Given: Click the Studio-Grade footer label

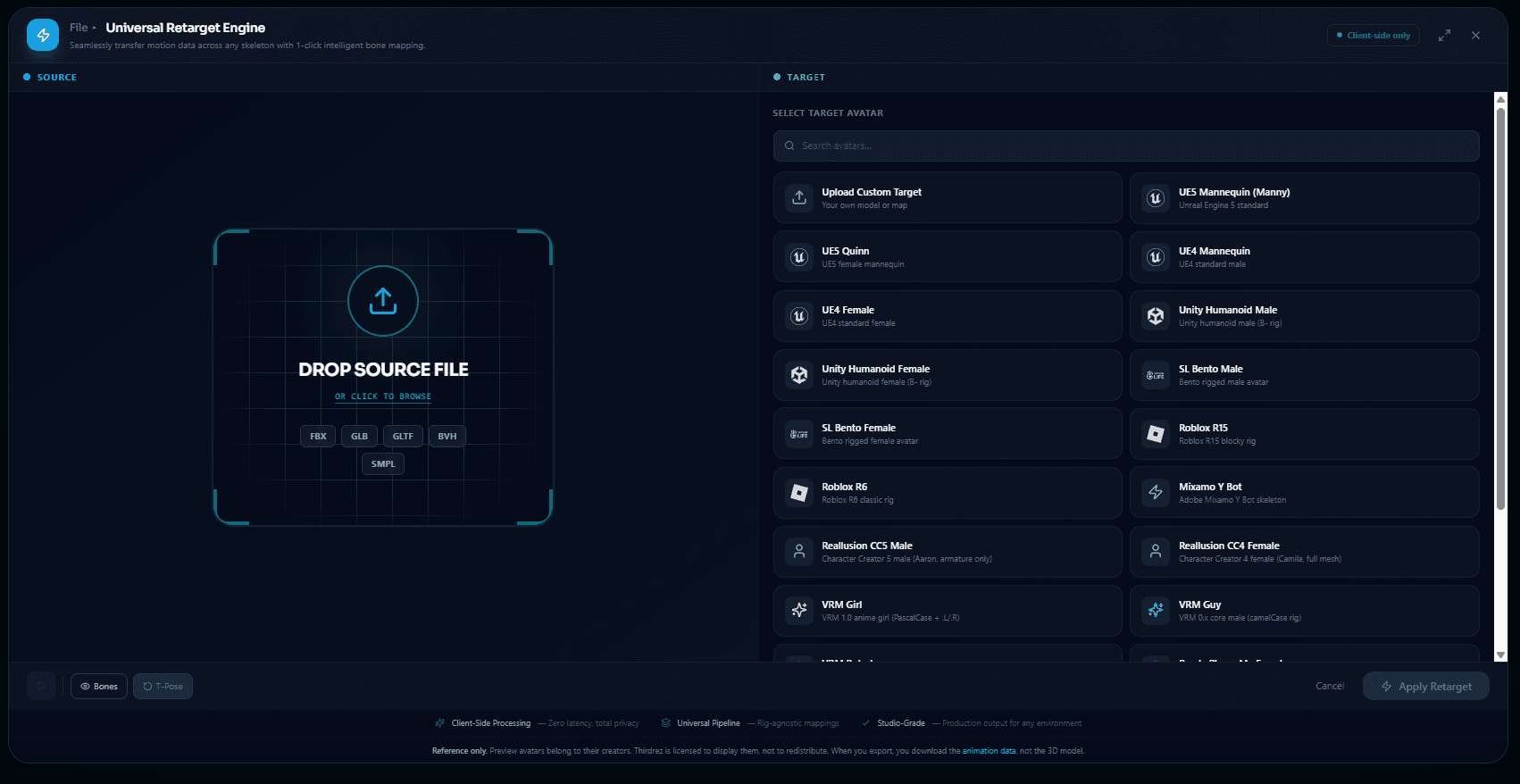Looking at the screenshot, I should coord(901,723).
